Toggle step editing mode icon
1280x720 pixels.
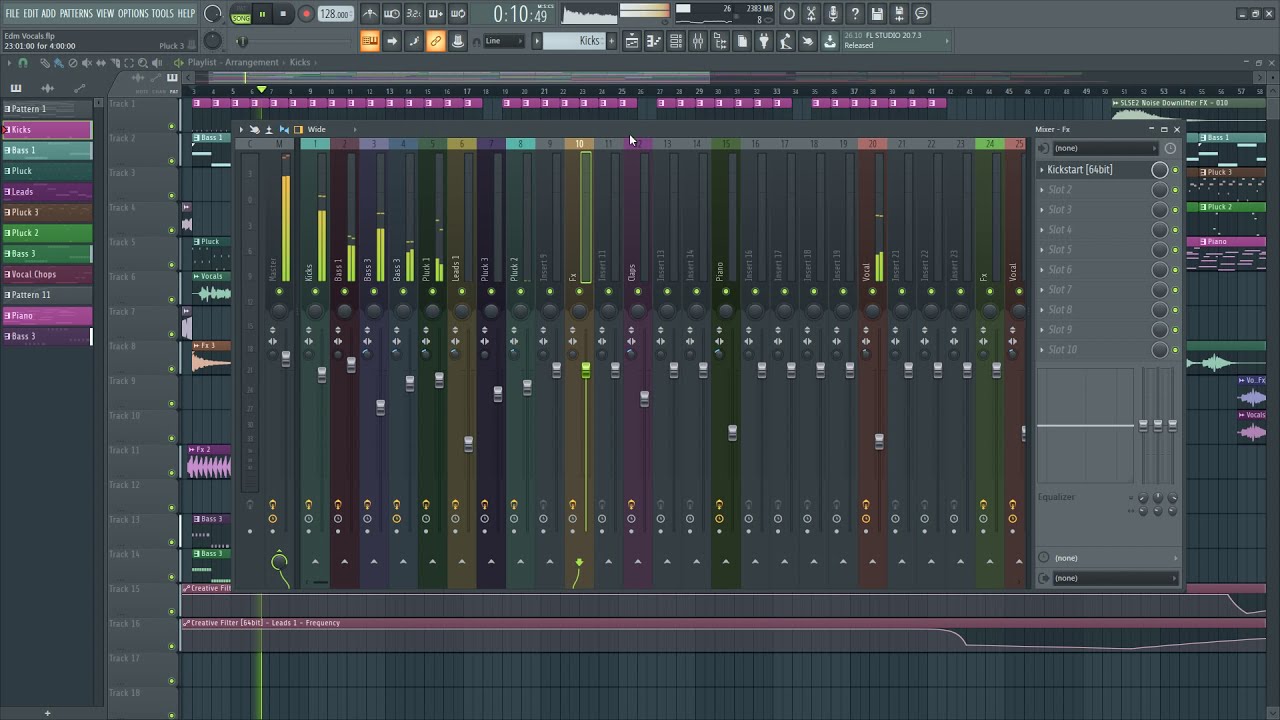pos(414,41)
